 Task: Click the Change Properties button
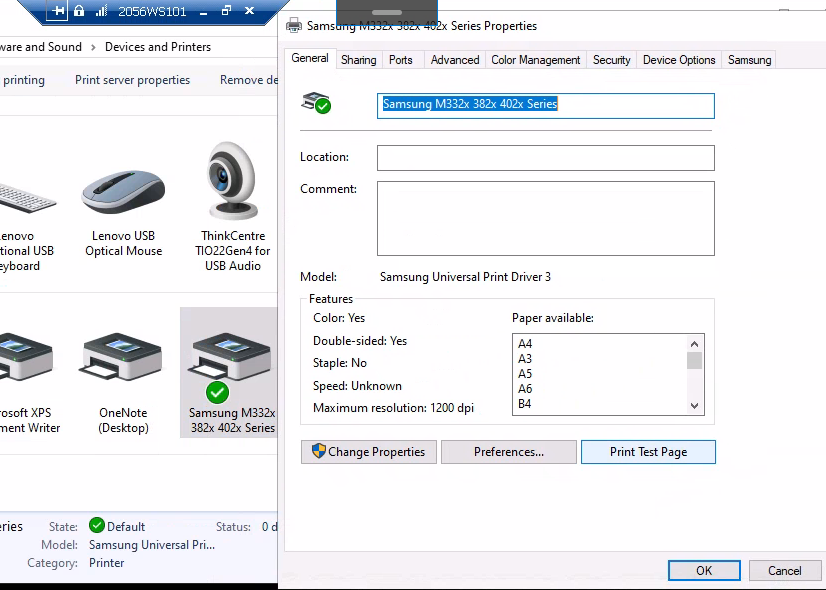369,452
